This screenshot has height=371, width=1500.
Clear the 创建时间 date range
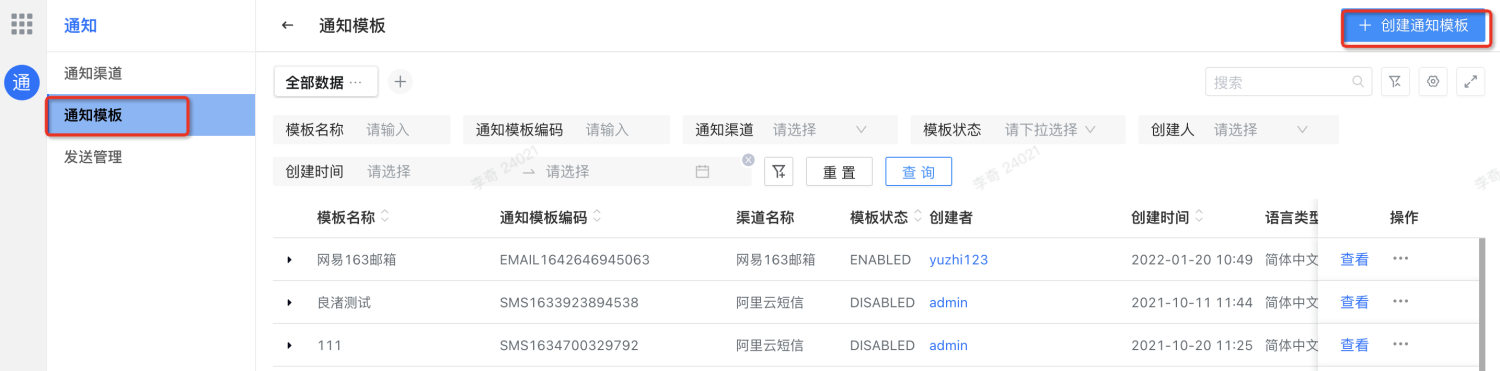point(748,160)
